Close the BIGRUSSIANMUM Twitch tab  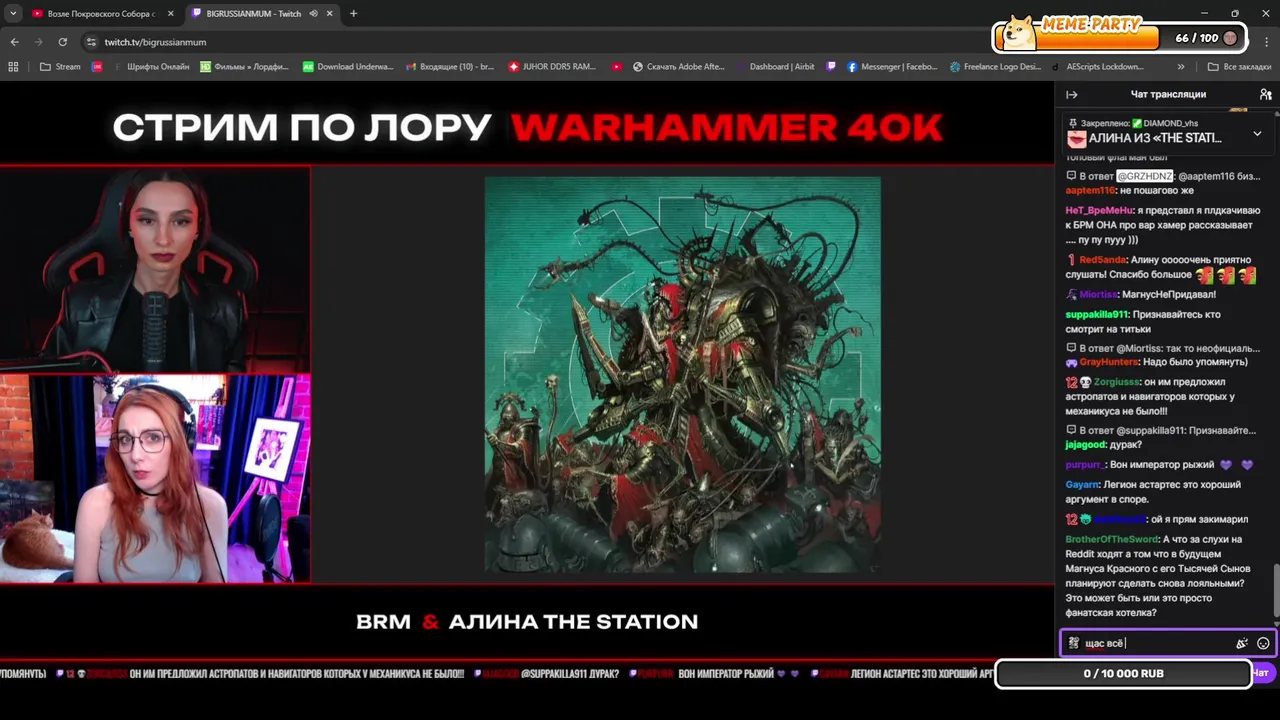point(329,14)
